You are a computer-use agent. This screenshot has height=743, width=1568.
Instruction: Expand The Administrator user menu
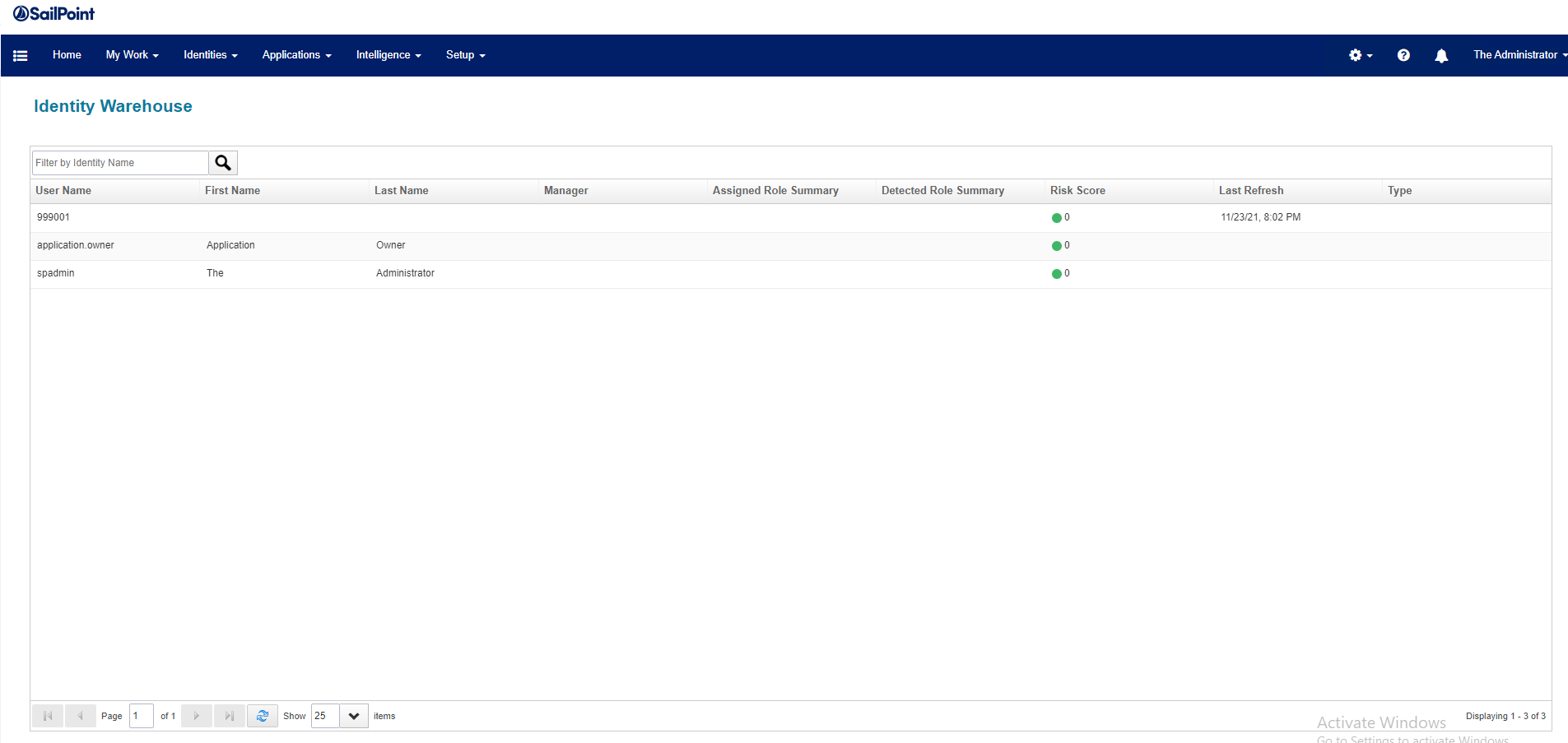pos(1519,55)
